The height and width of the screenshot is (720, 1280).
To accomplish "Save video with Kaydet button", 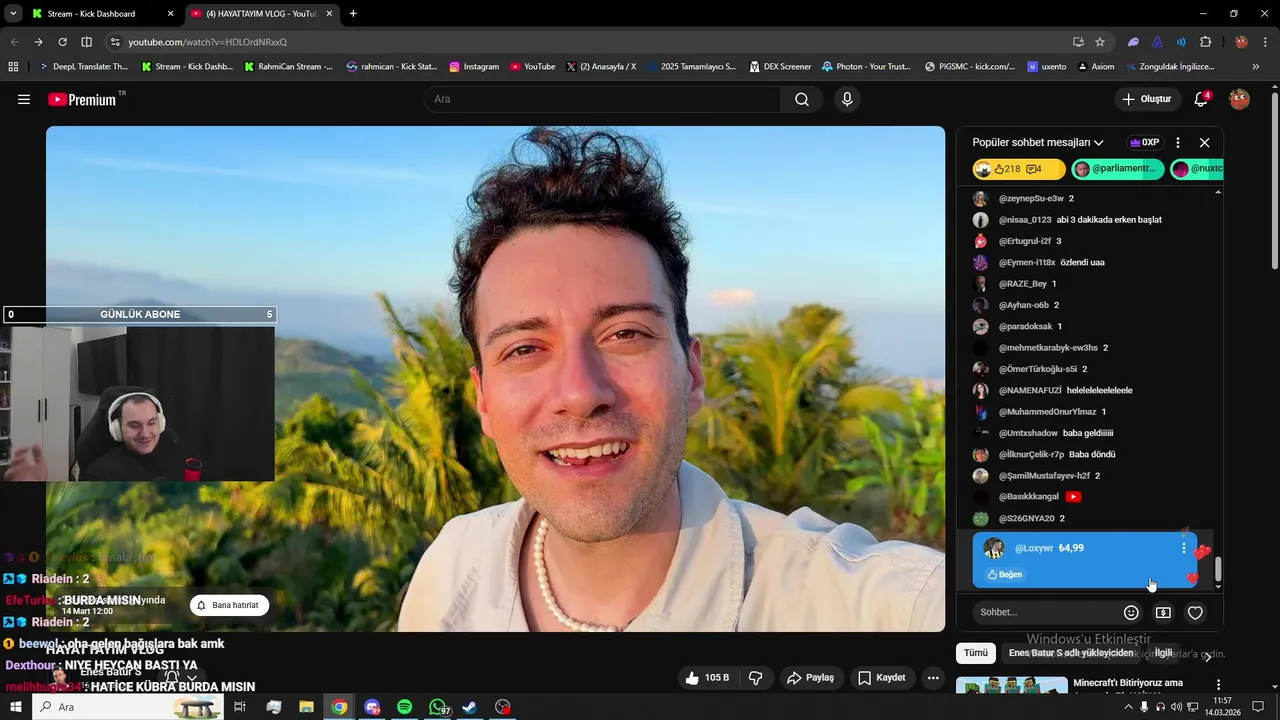I will pyautogui.click(x=881, y=678).
